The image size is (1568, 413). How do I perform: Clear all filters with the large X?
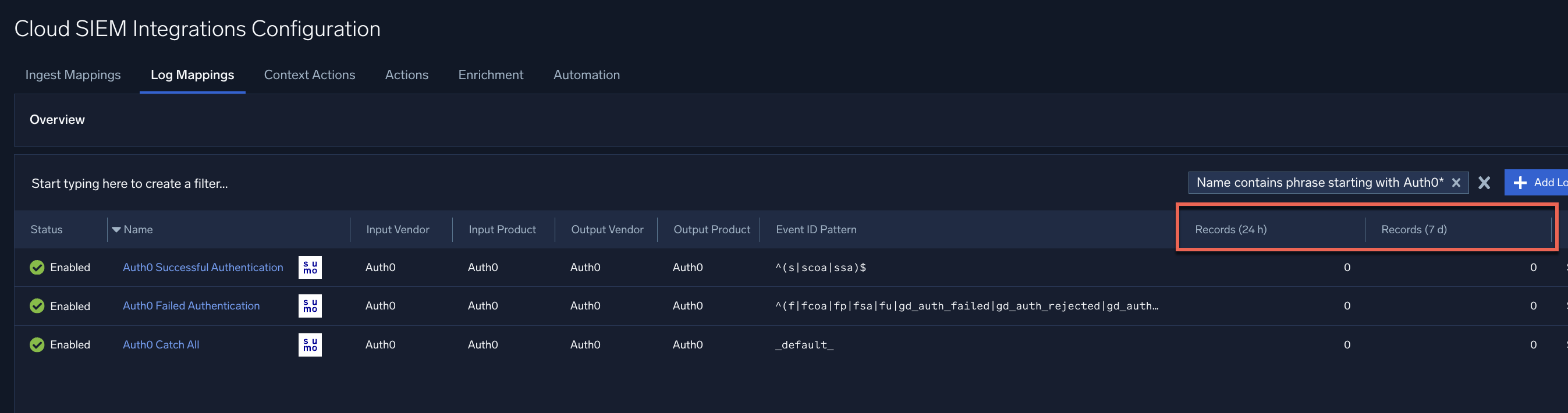pyautogui.click(x=1484, y=183)
